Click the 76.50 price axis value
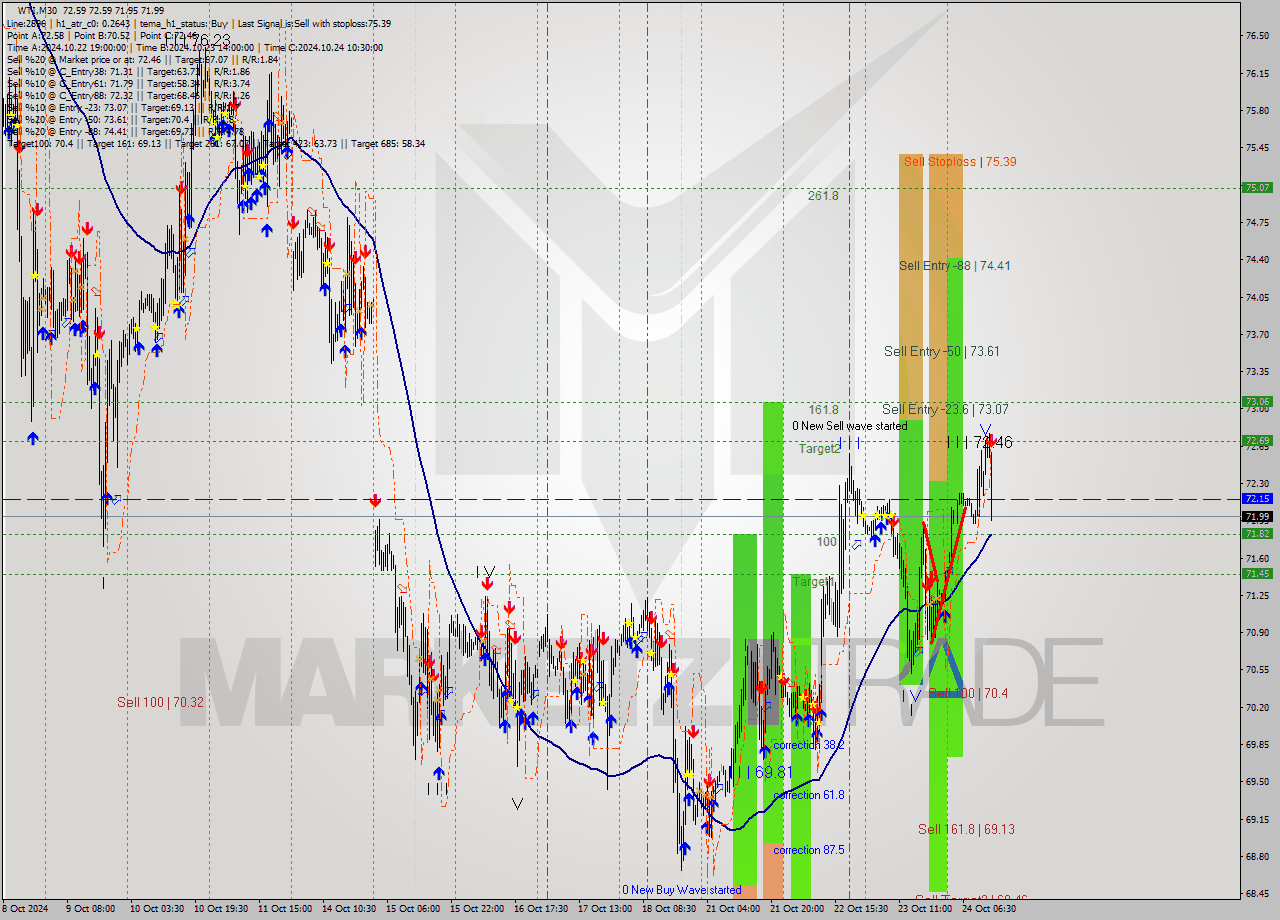 point(1257,36)
